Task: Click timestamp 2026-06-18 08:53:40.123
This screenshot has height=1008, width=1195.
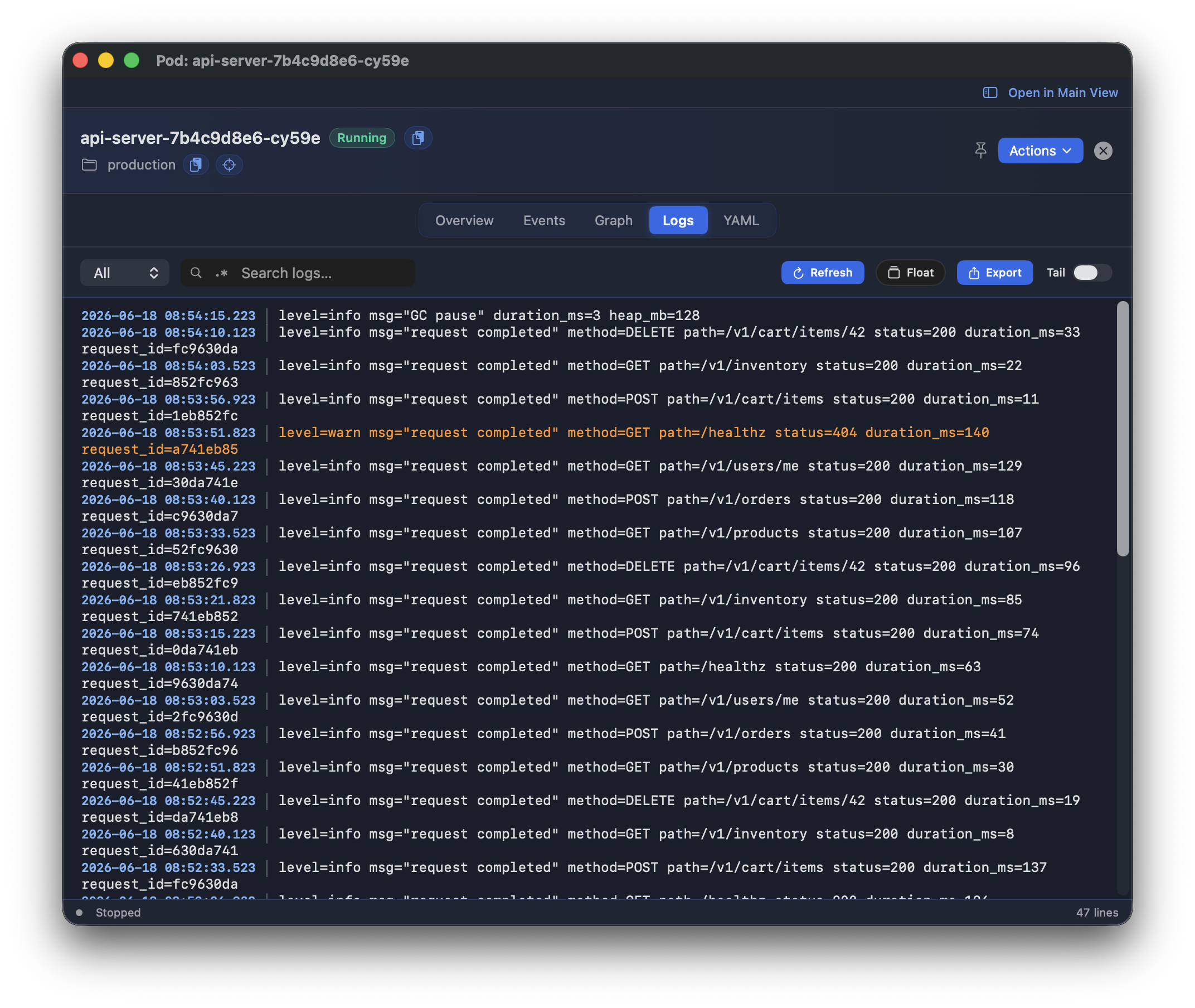Action: click(x=168, y=500)
